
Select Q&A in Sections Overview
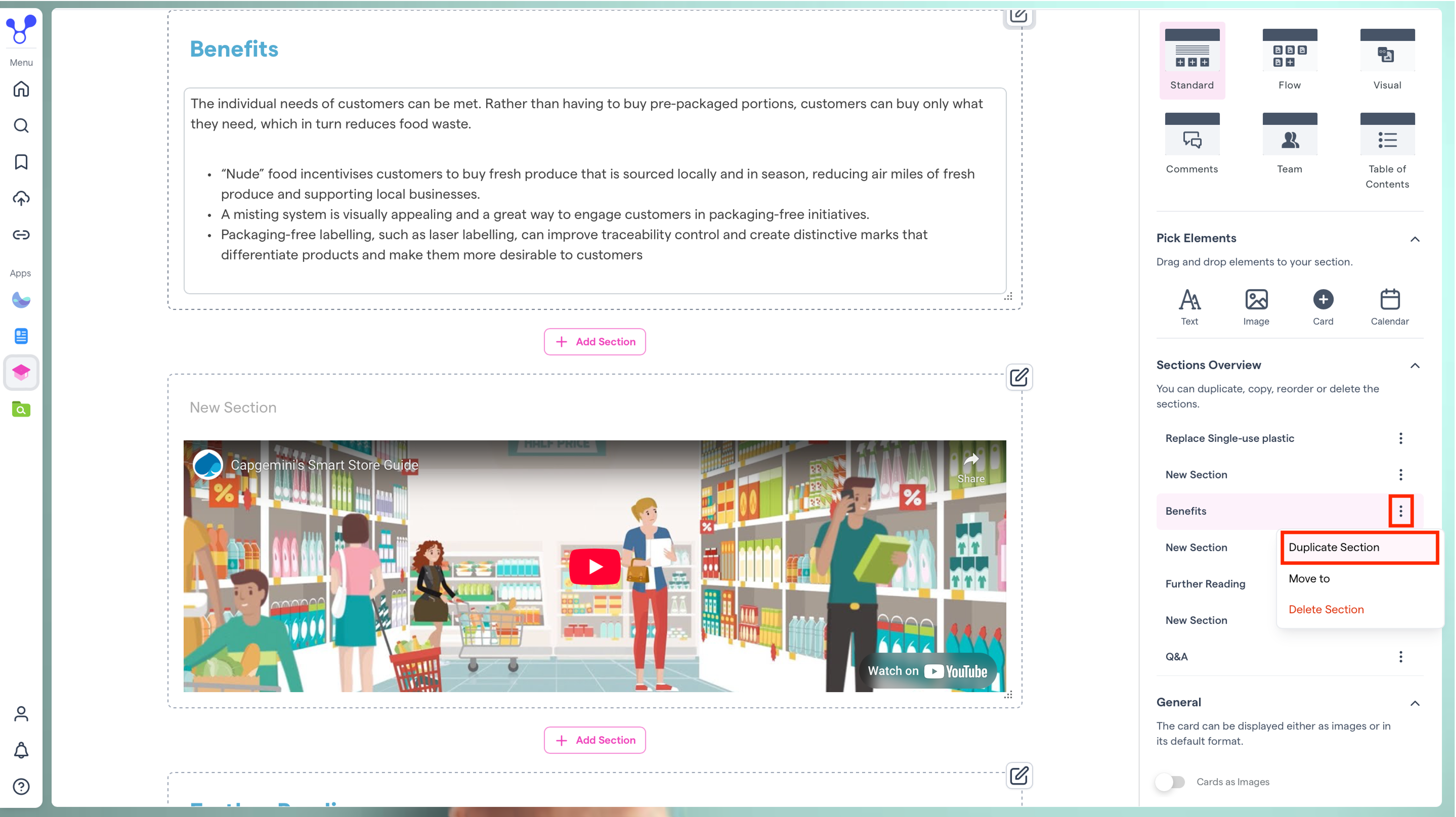[x=1176, y=657]
